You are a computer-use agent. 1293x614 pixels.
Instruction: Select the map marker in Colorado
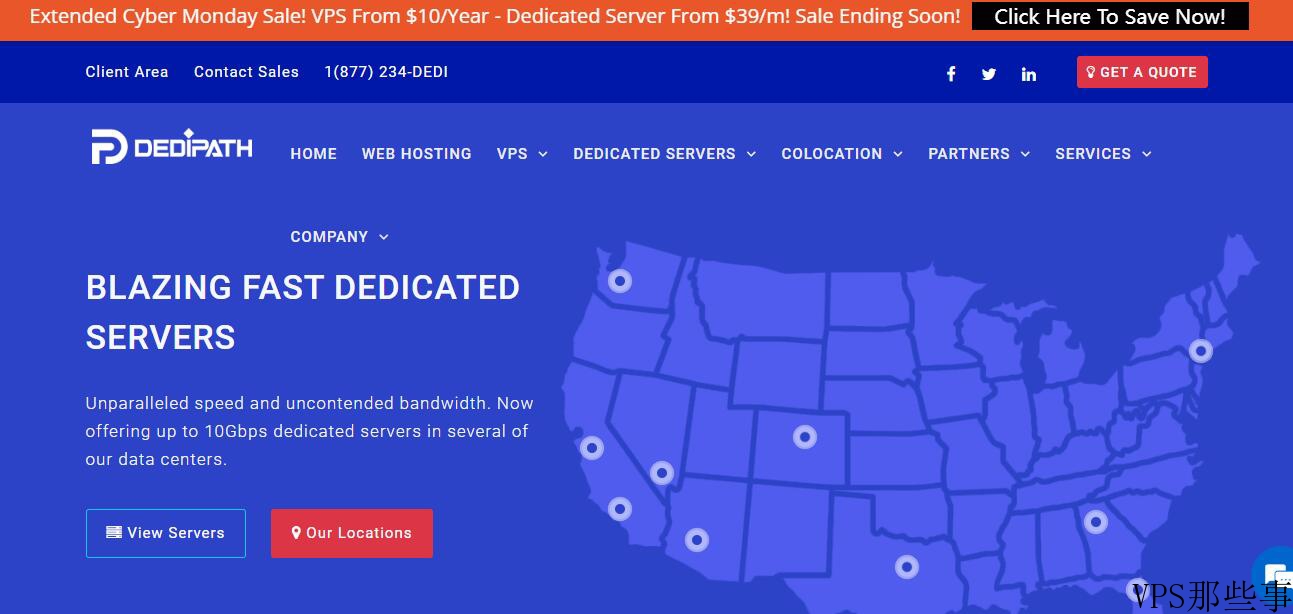tap(805, 437)
